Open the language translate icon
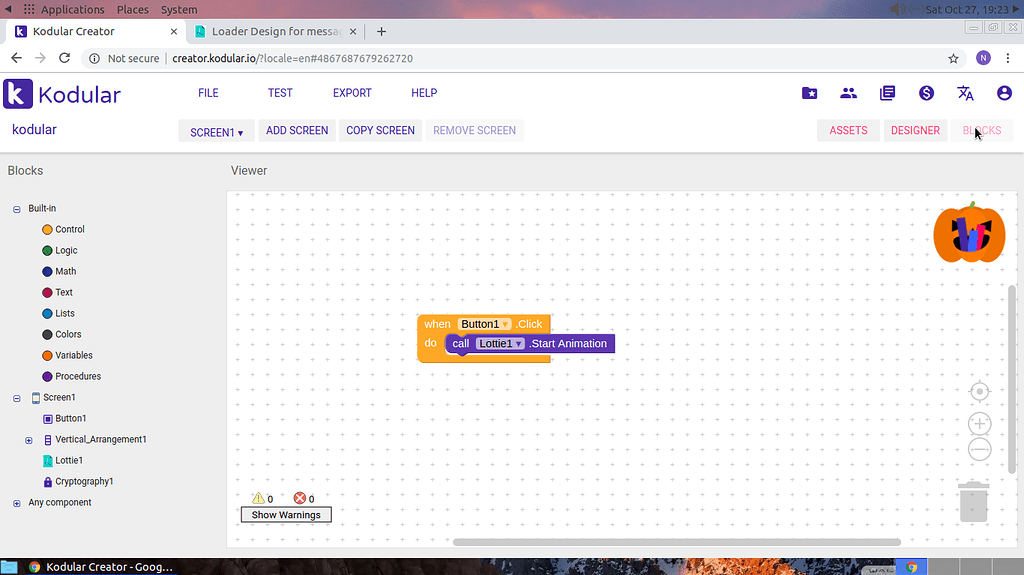The width and height of the screenshot is (1024, 575). [965, 93]
